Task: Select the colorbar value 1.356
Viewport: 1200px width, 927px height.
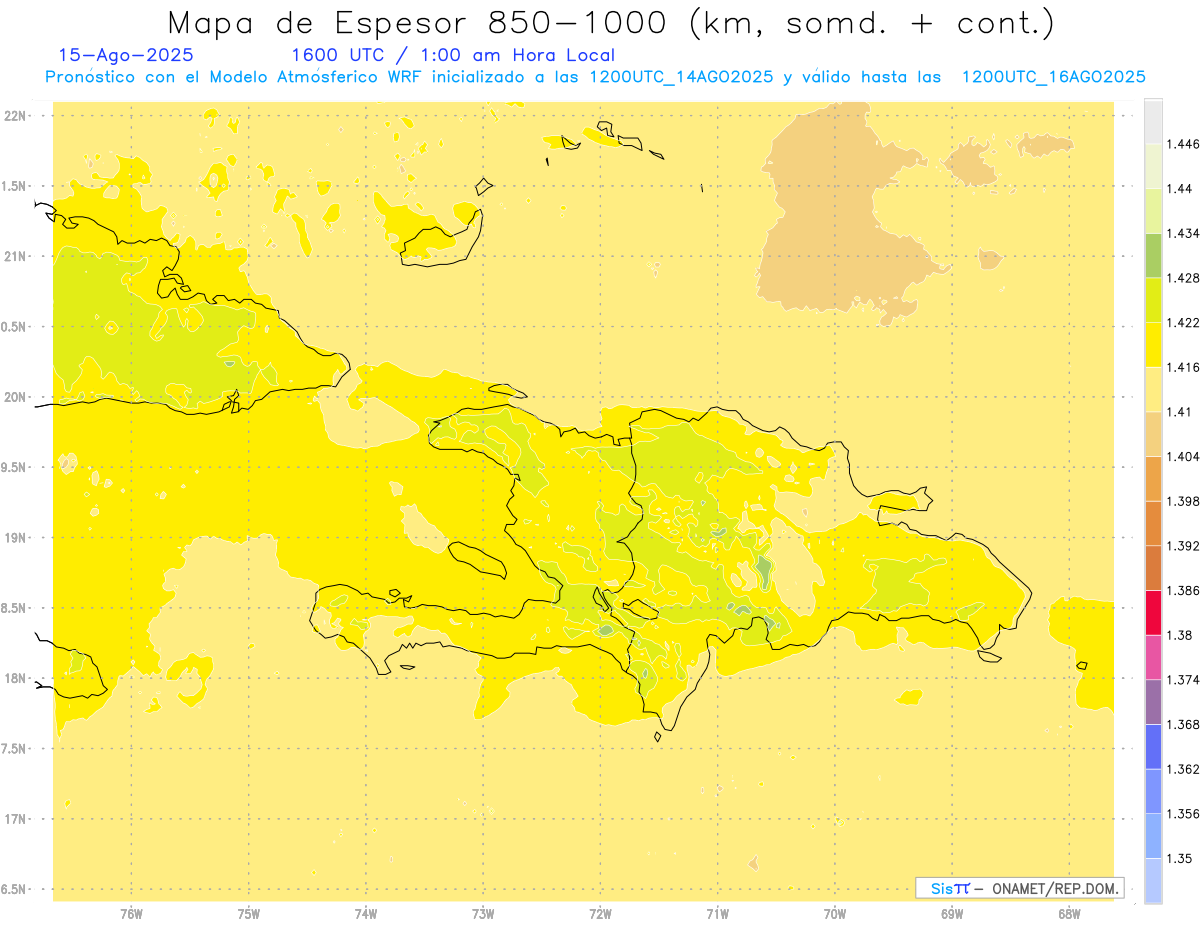Action: [1182, 814]
